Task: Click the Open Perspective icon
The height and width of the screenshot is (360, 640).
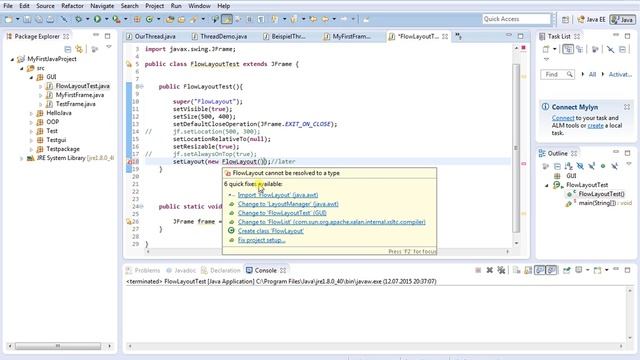Action: click(x=565, y=19)
